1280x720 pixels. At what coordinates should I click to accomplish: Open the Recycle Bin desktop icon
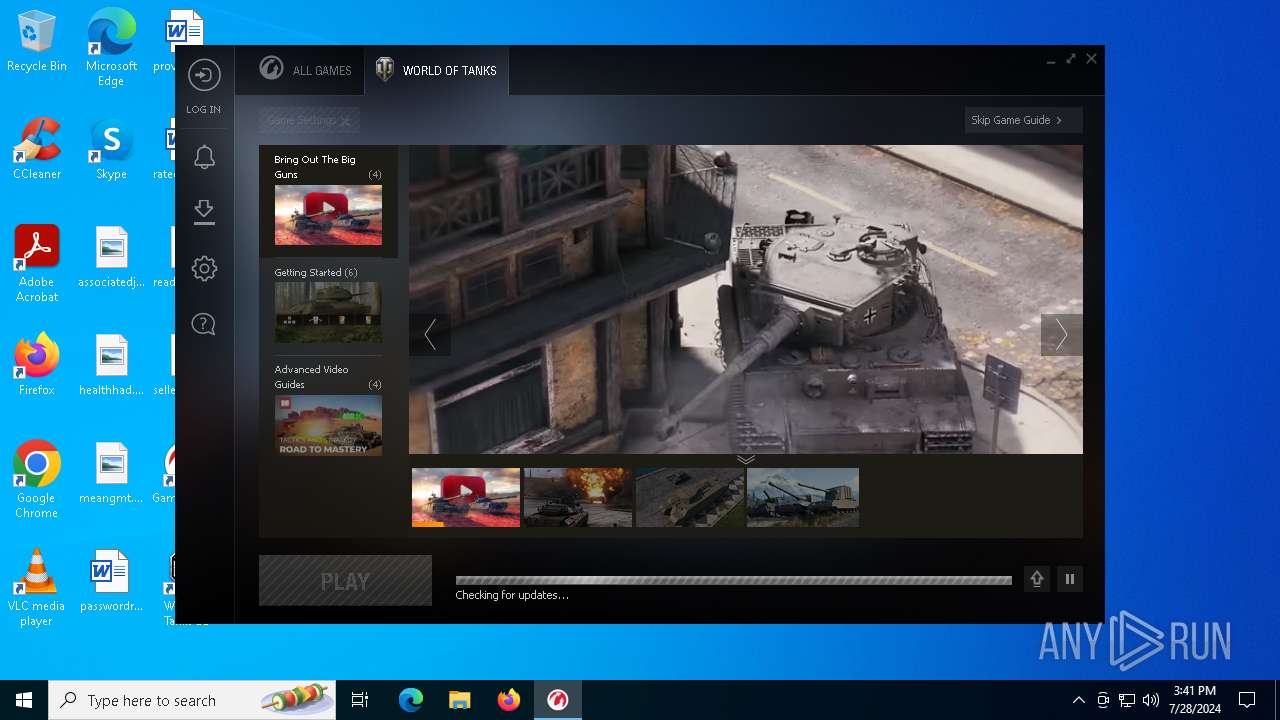click(37, 42)
